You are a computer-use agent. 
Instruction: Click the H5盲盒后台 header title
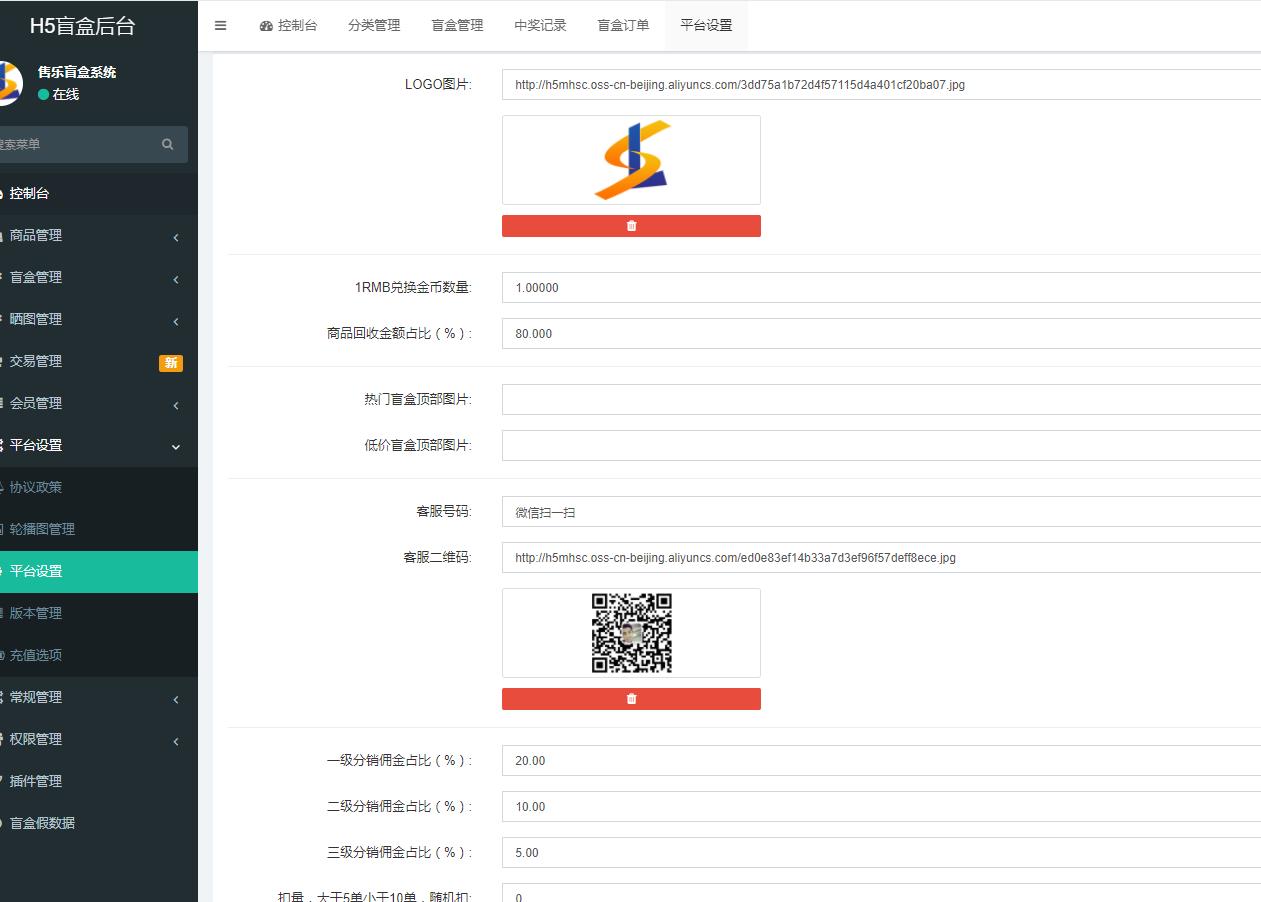point(82,26)
